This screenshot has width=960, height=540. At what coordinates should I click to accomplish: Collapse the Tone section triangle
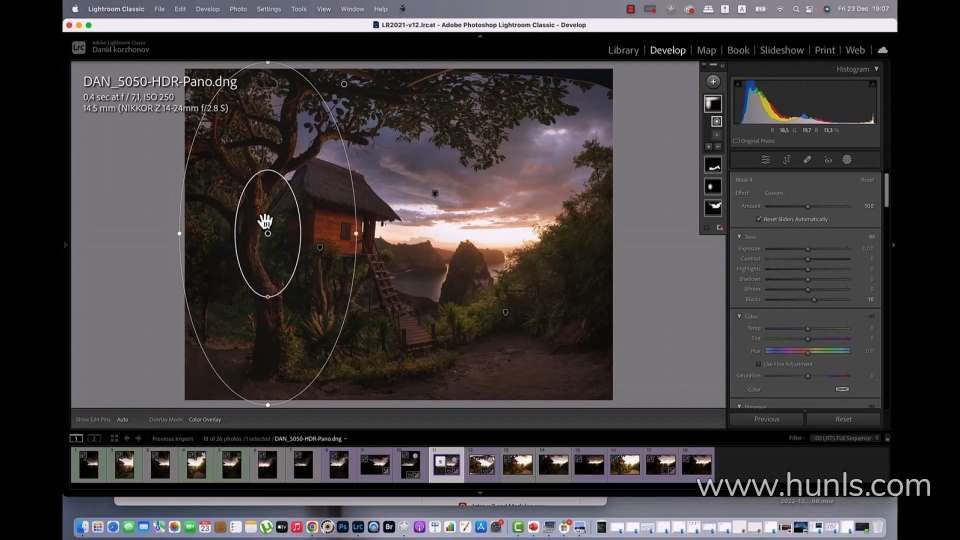click(738, 237)
